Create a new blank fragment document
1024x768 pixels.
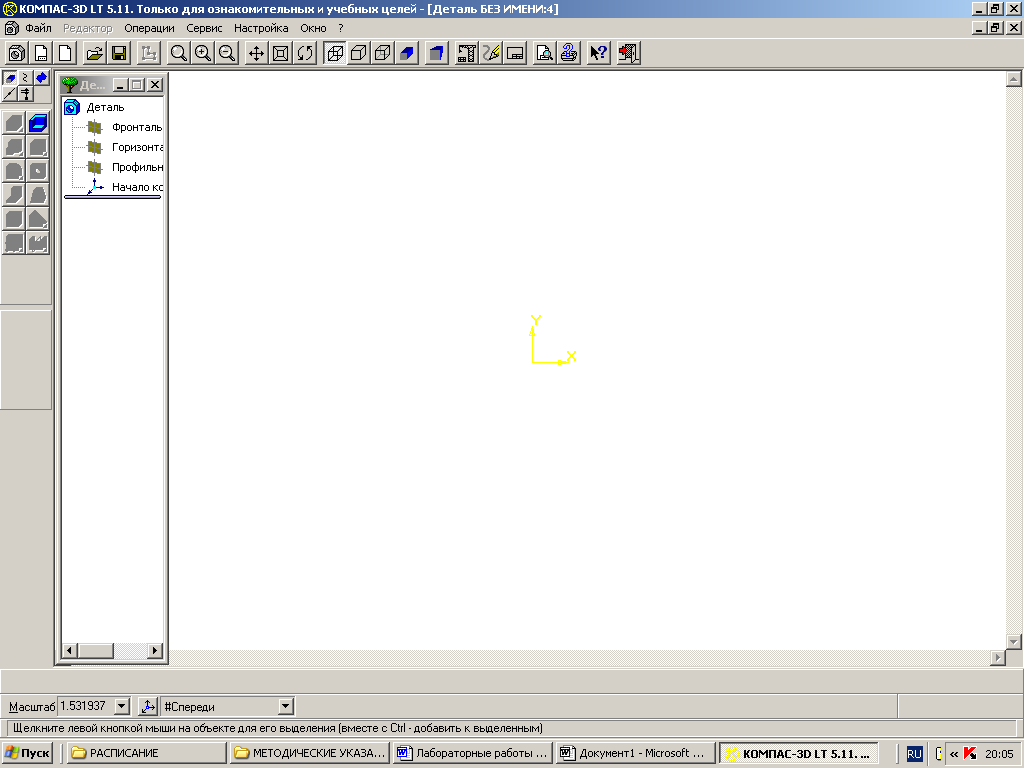pyautogui.click(x=65, y=53)
